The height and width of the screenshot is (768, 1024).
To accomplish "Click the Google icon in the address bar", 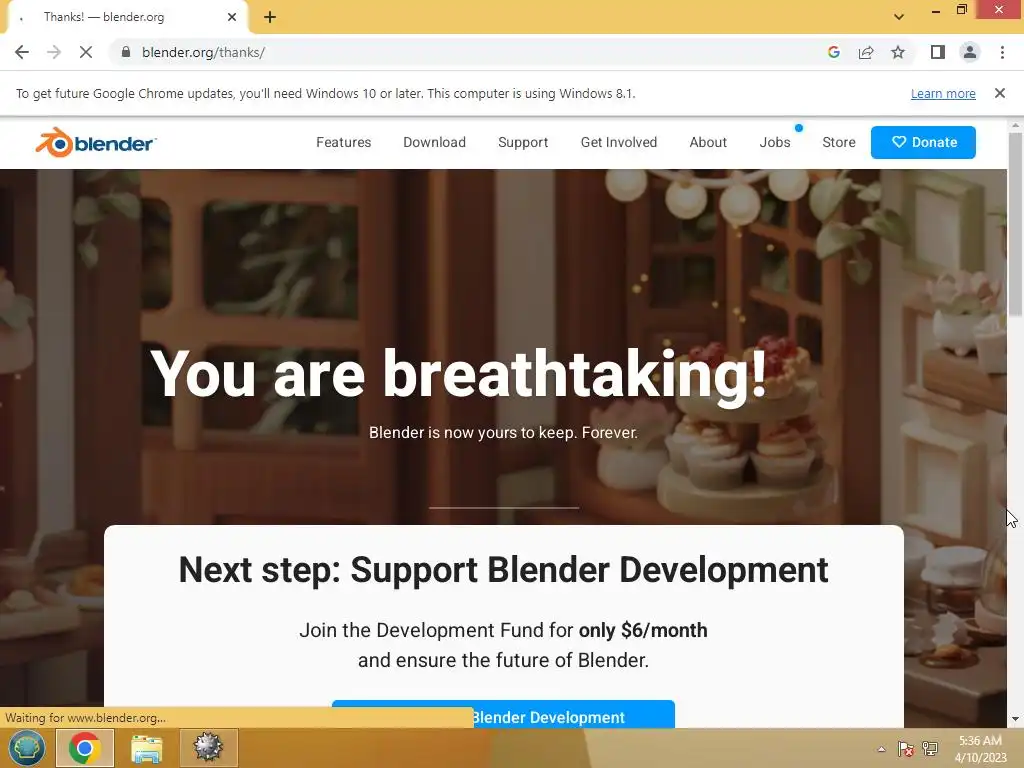I will pos(833,52).
